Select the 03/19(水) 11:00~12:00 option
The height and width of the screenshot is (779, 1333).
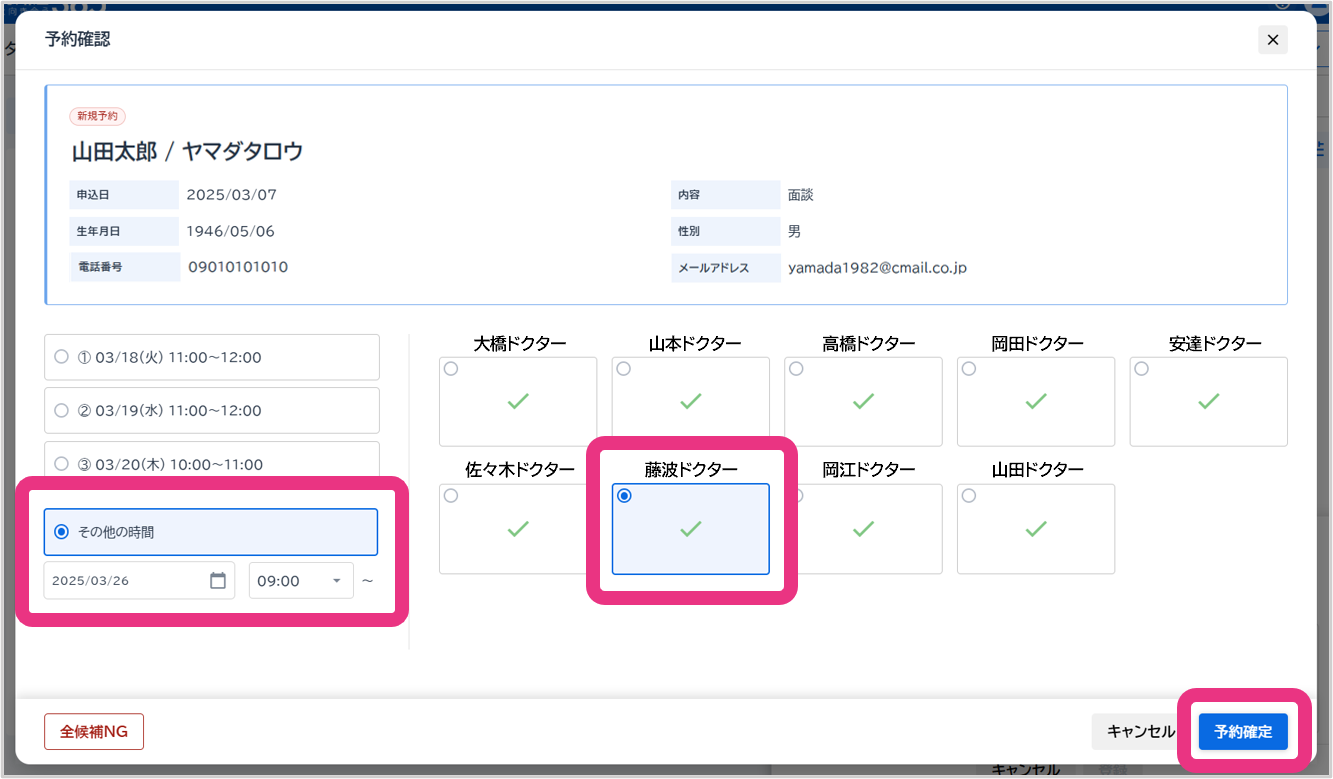(x=62, y=410)
